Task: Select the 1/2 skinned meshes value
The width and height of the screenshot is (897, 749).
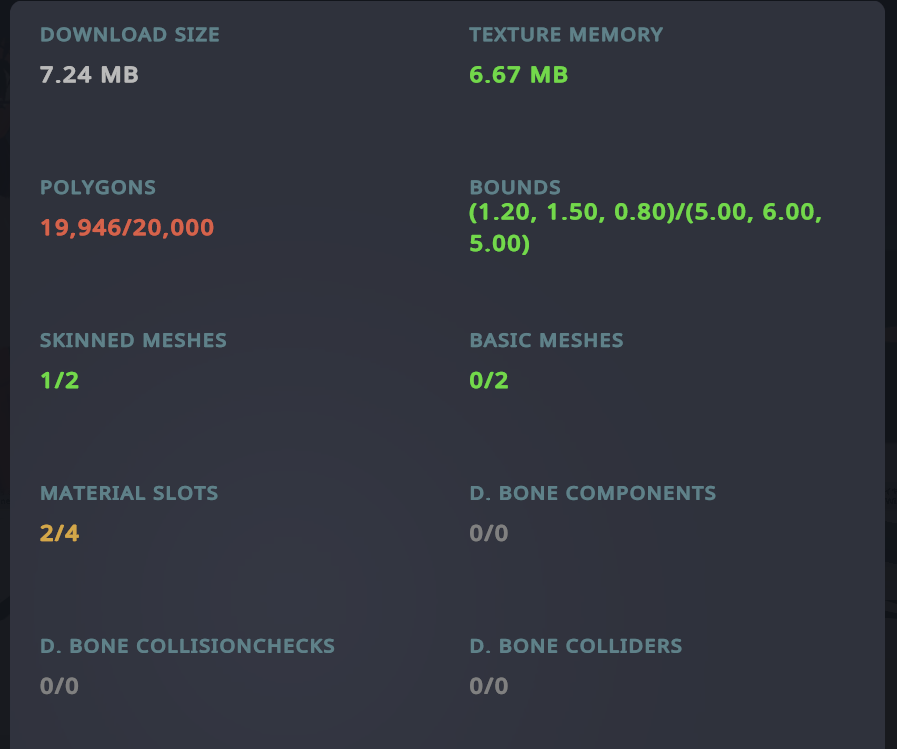Action: (59, 381)
